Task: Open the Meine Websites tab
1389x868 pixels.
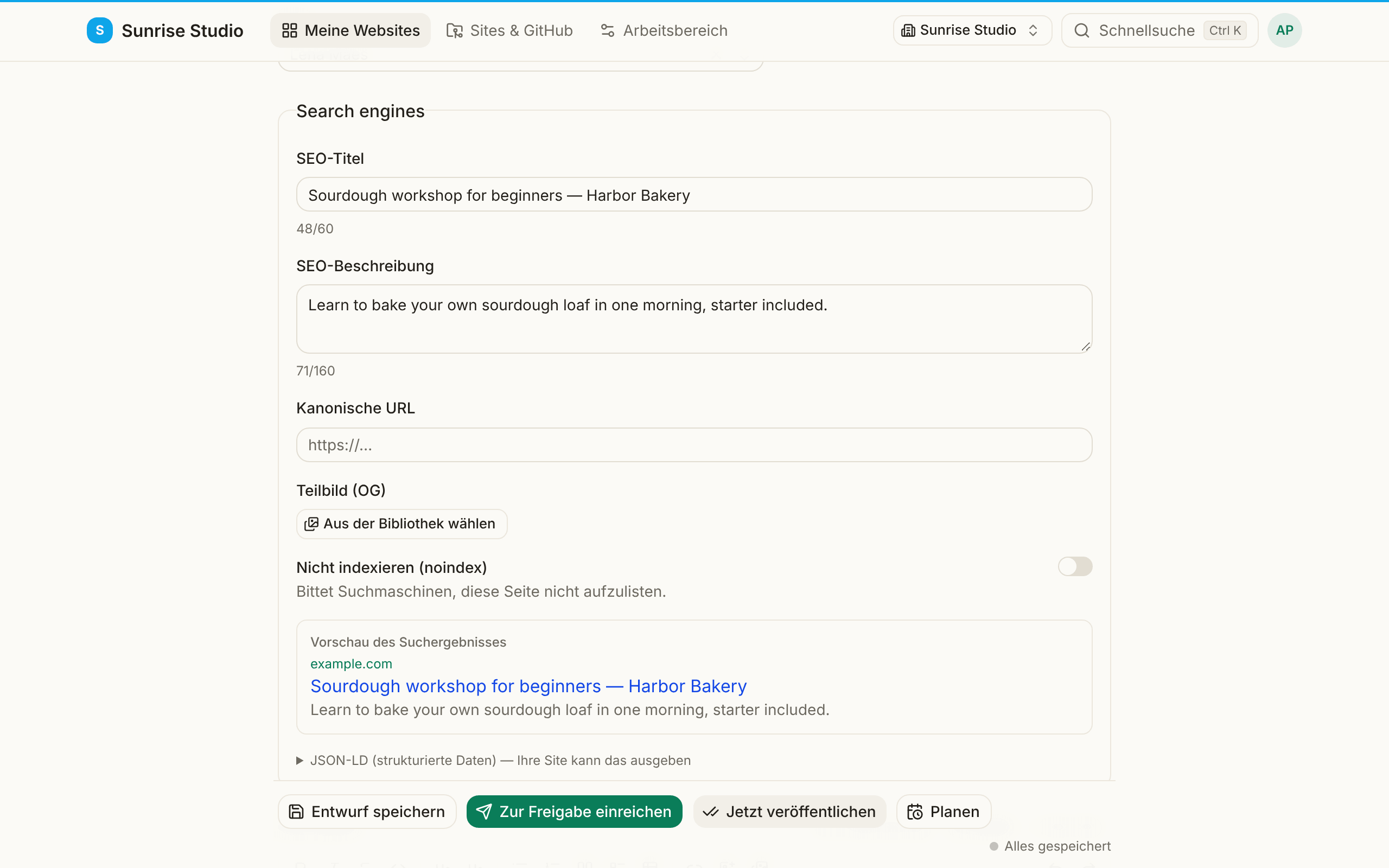Action: pyautogui.click(x=350, y=30)
